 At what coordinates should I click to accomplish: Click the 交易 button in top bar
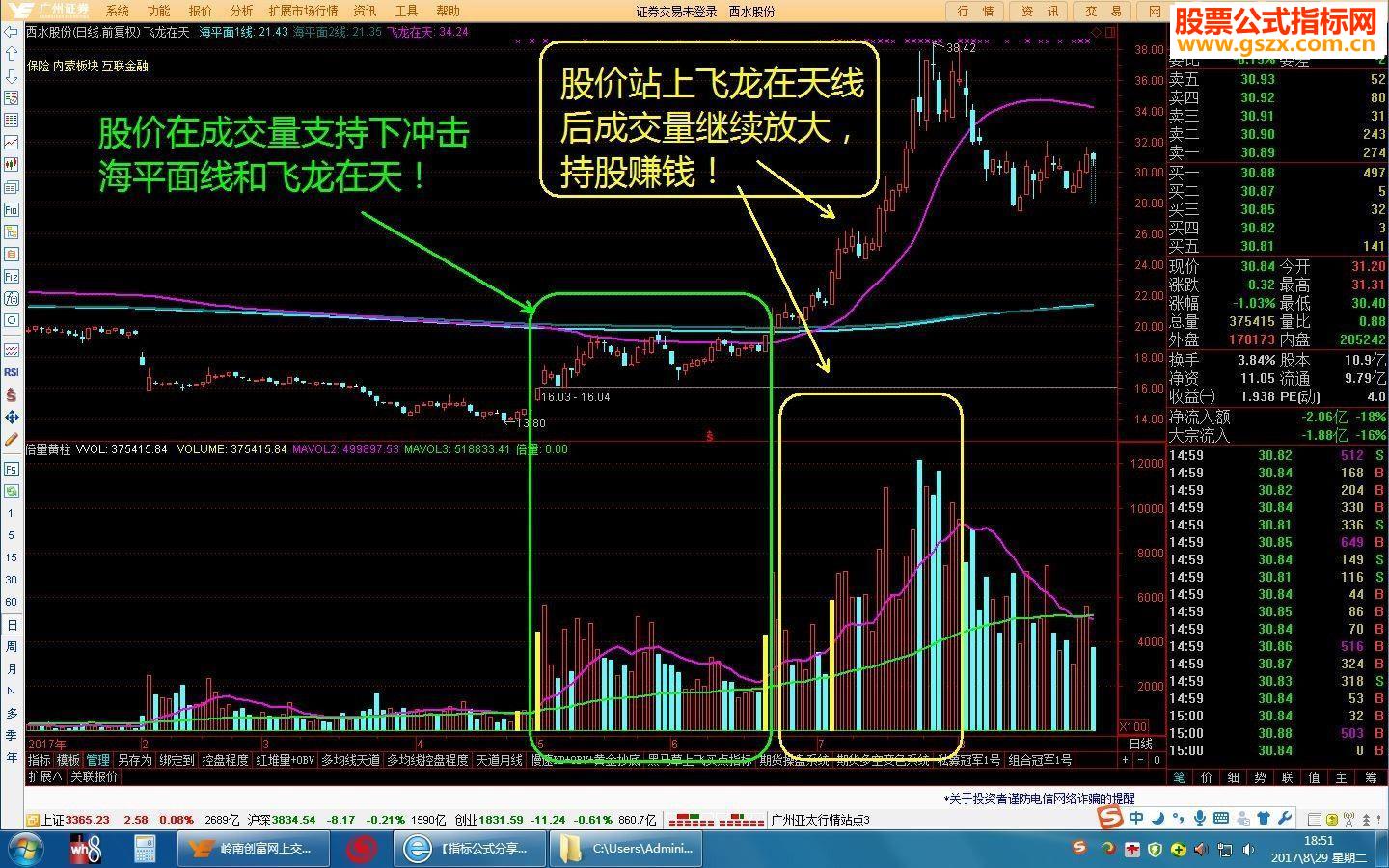[x=1104, y=11]
